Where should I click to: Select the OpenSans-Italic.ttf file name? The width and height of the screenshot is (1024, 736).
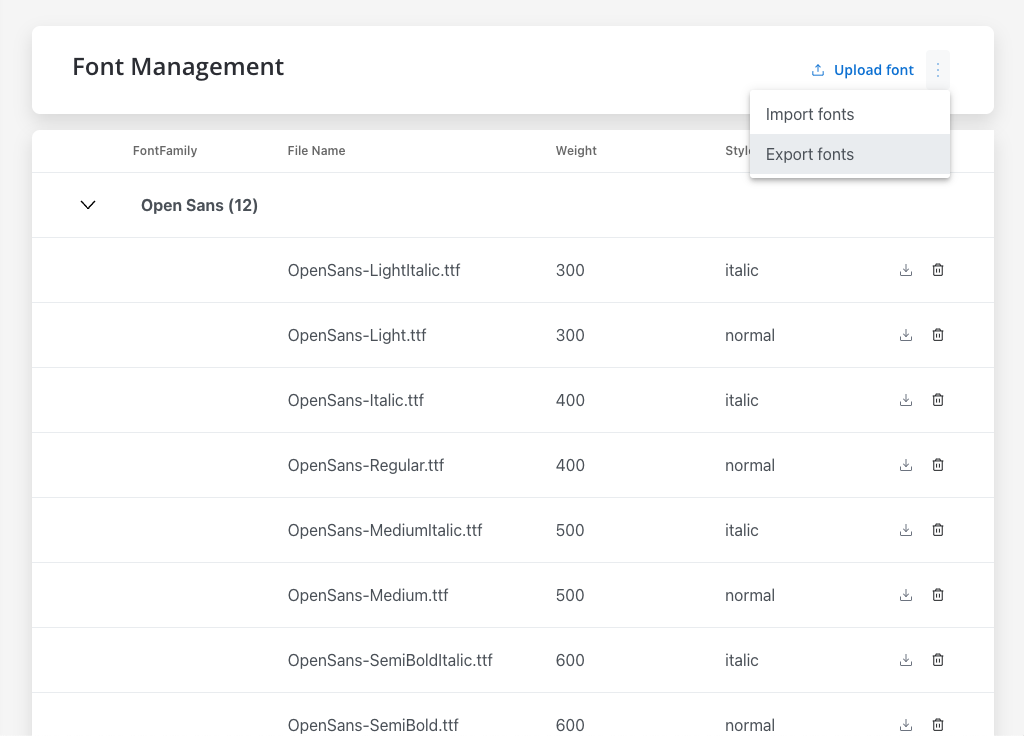(355, 400)
